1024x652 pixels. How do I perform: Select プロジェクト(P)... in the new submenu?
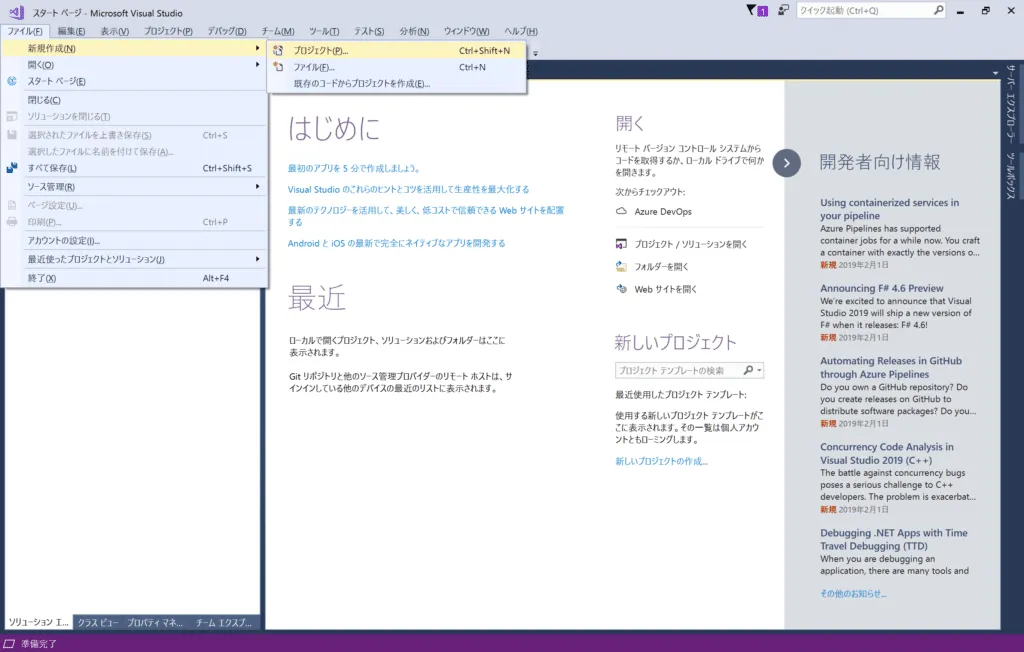[x=396, y=50]
